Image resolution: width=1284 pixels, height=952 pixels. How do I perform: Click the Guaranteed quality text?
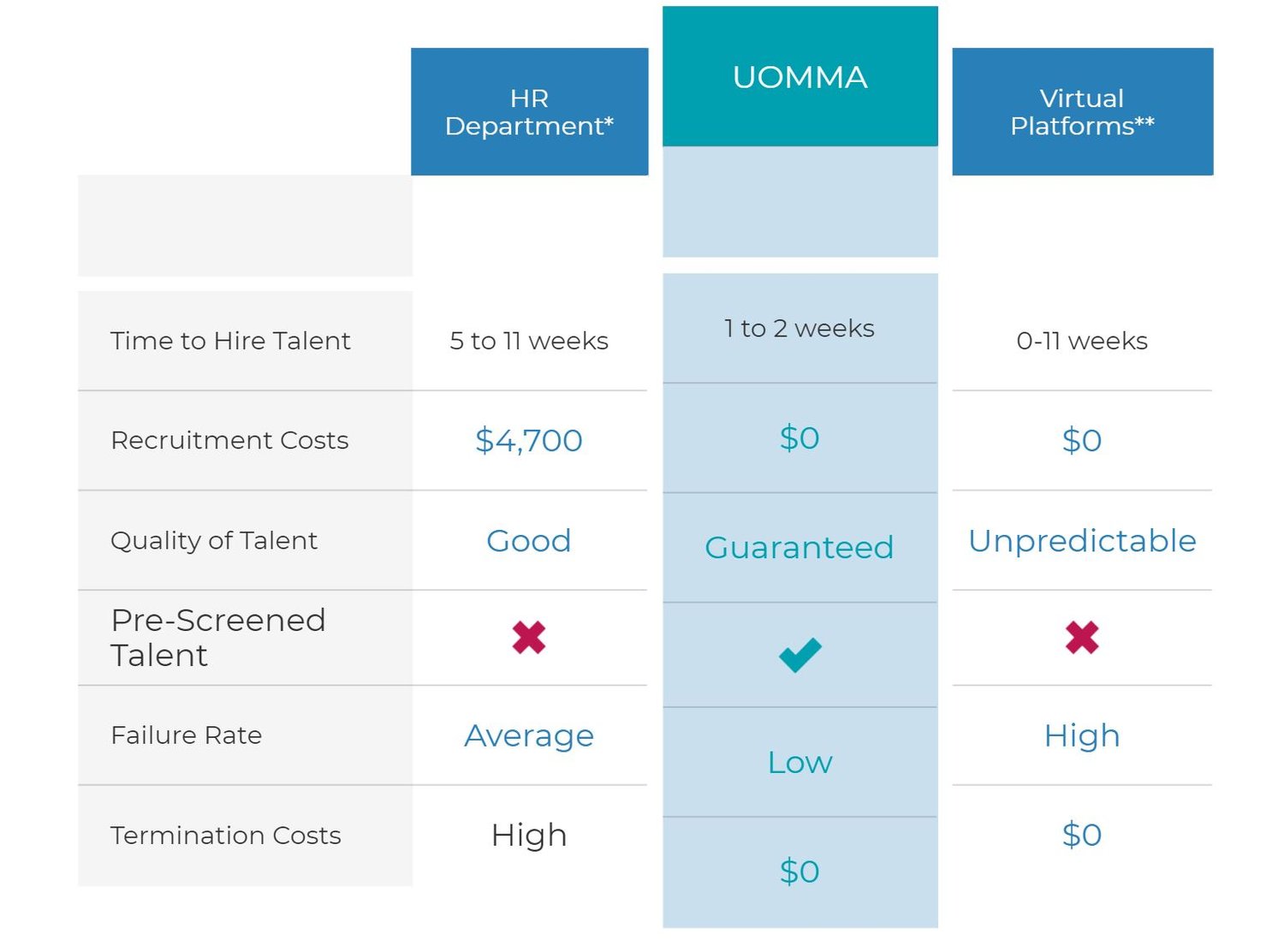point(800,548)
